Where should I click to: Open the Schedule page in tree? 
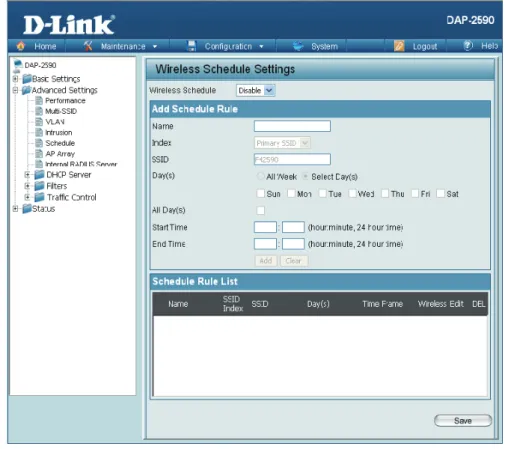[60, 143]
